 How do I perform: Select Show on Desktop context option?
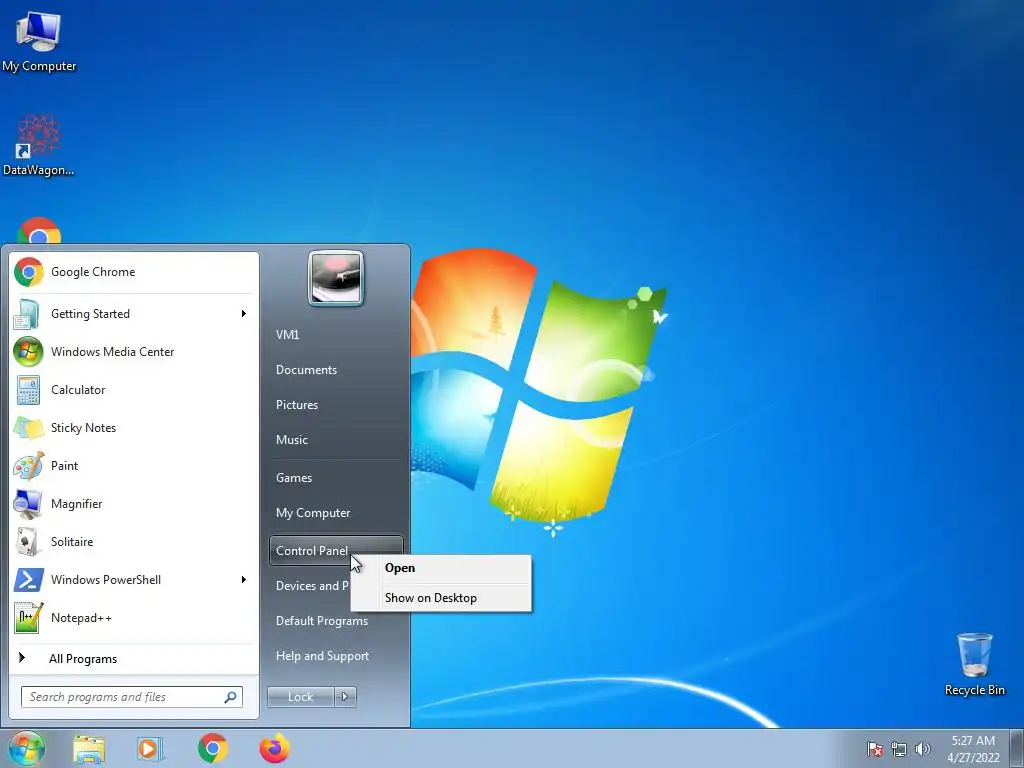[x=441, y=598]
